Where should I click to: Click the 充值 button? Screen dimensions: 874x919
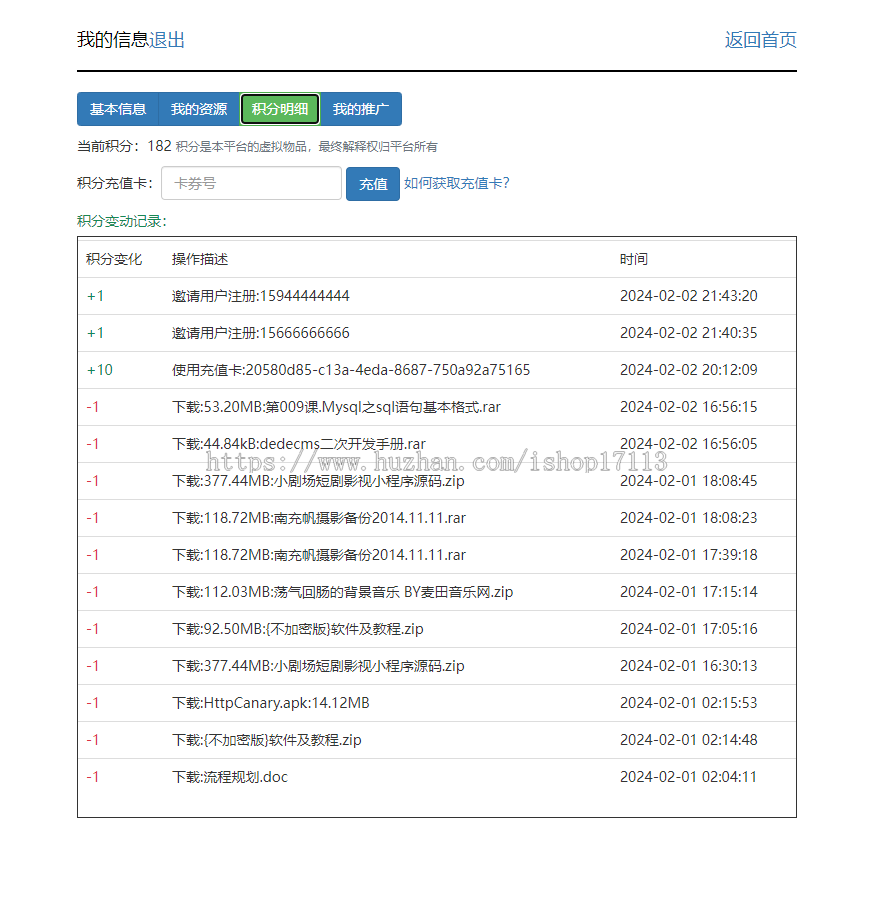pyautogui.click(x=373, y=184)
